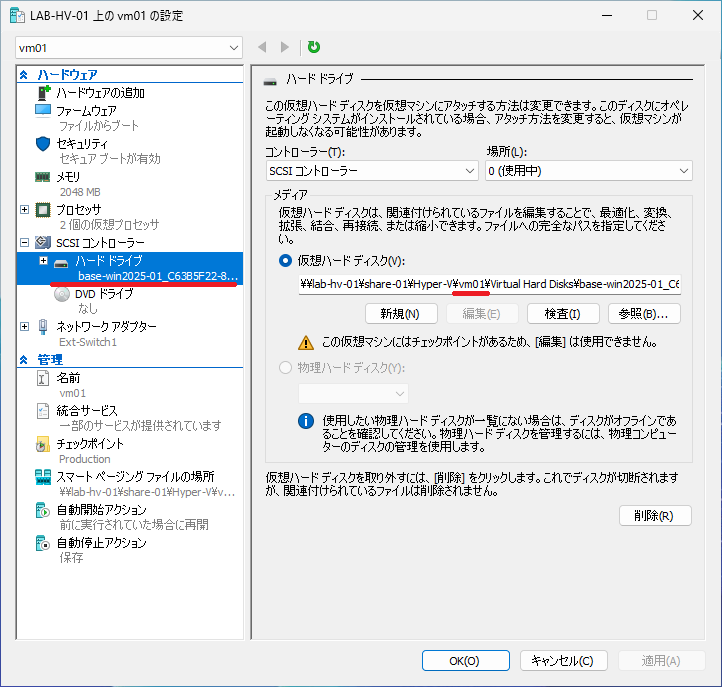This screenshot has height=687, width=722.
Task: Click the プロセッサ CPU icon
Action: pos(43,210)
